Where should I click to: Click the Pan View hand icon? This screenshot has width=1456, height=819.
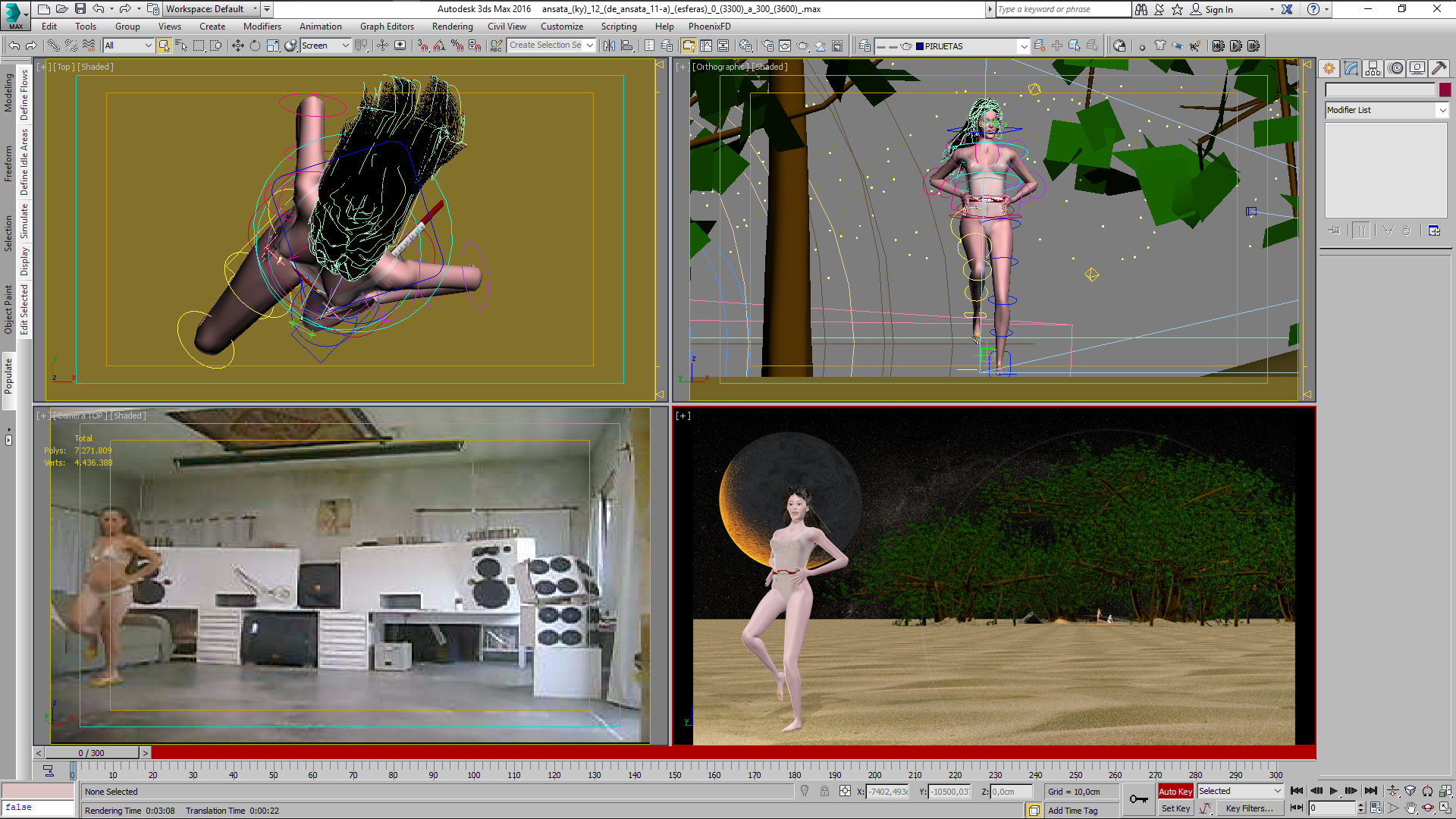[x=1410, y=808]
